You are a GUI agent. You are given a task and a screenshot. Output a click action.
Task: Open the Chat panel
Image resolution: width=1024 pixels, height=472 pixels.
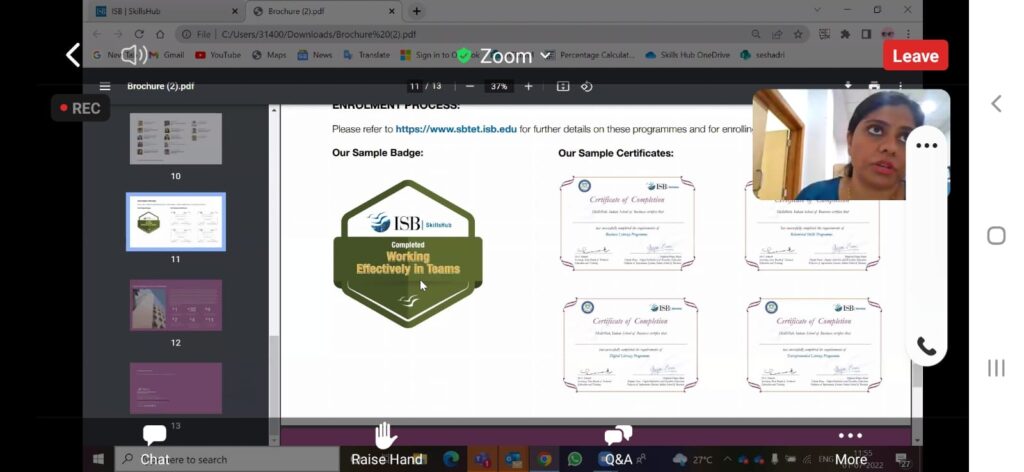154,445
